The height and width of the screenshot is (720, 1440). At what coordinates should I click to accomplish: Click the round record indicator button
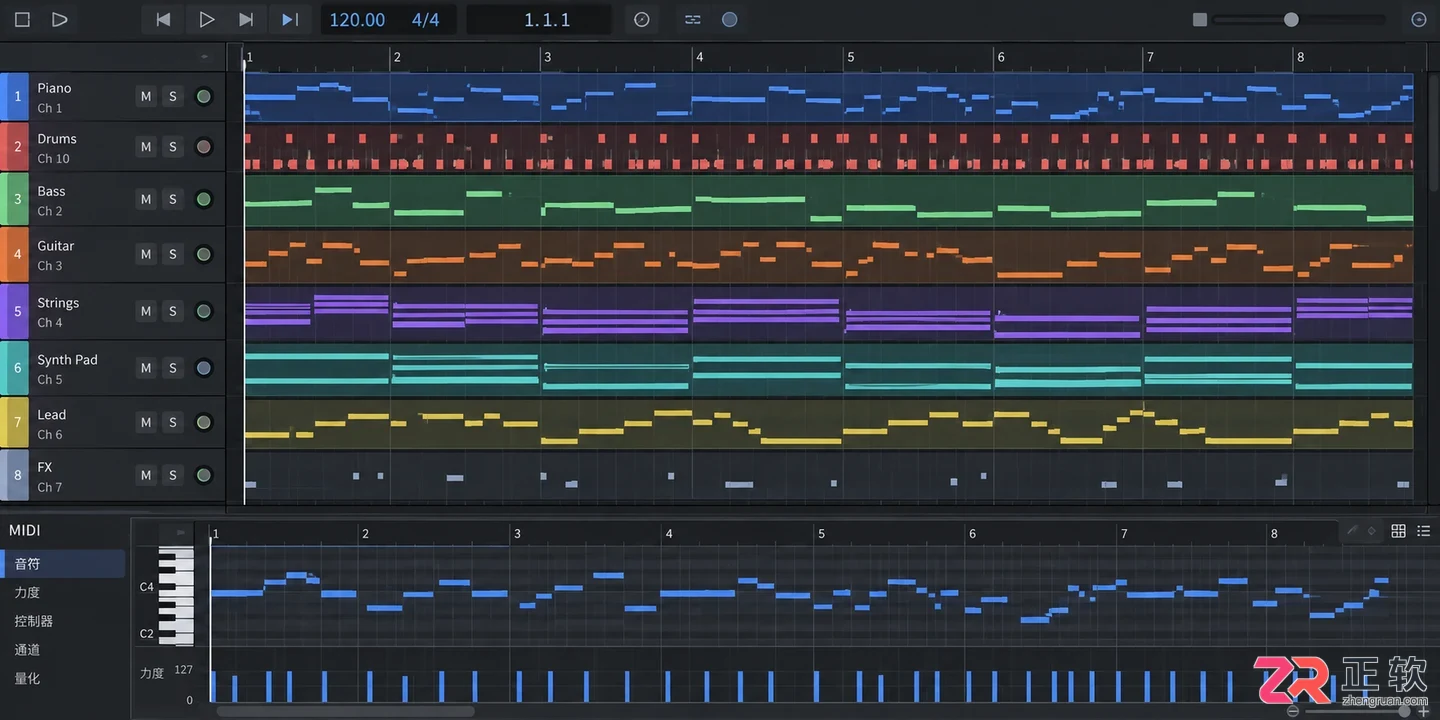tap(730, 19)
